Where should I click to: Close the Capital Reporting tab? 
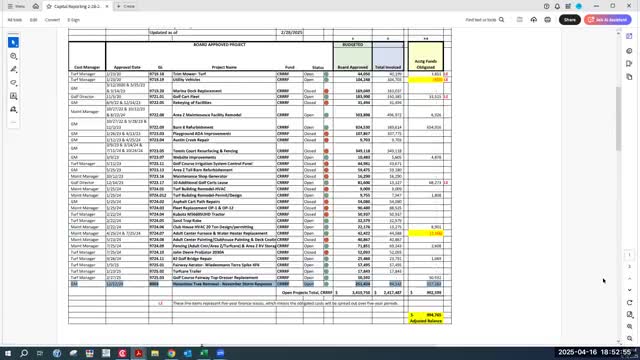[x=107, y=7]
